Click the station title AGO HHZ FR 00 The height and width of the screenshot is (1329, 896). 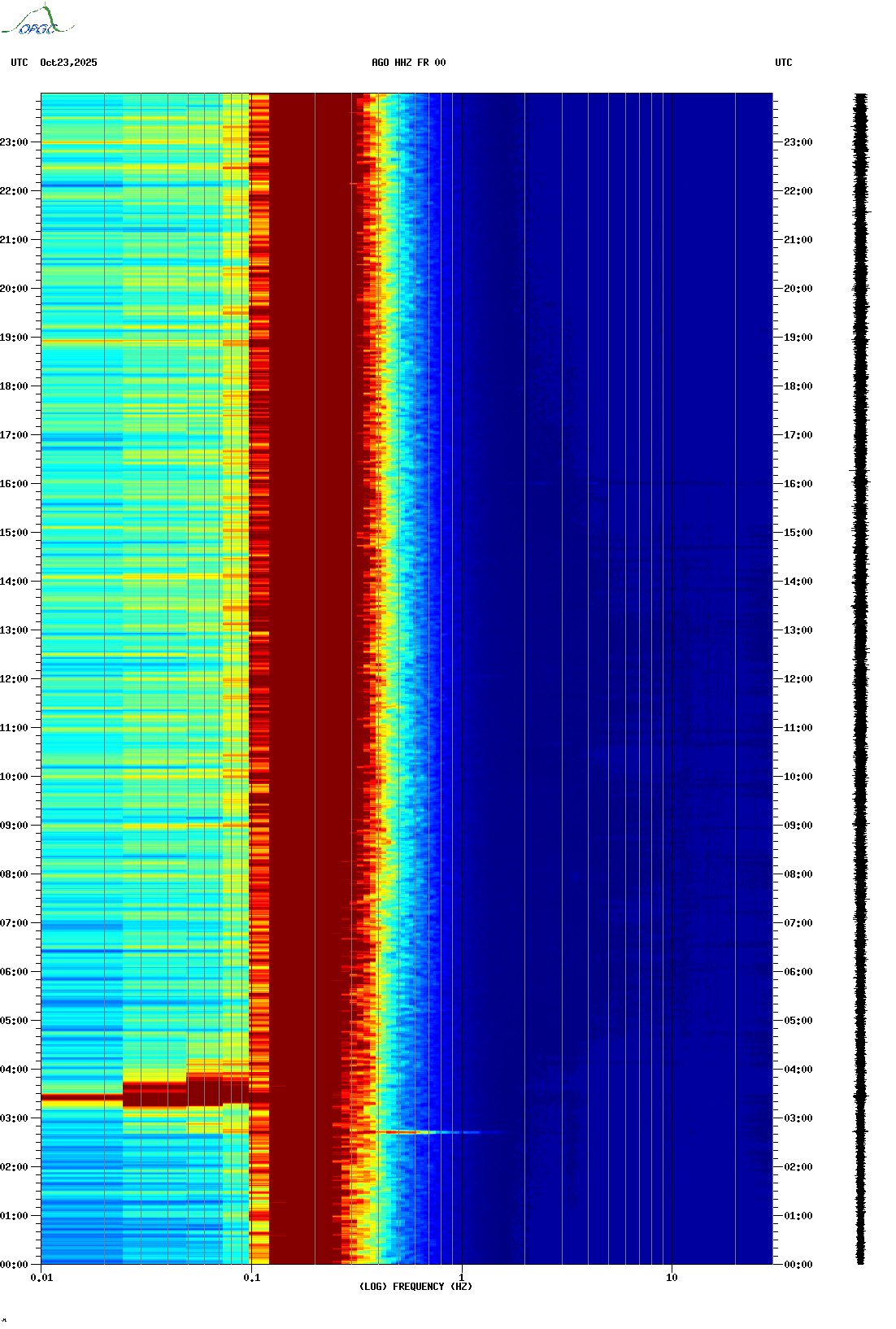pos(408,63)
